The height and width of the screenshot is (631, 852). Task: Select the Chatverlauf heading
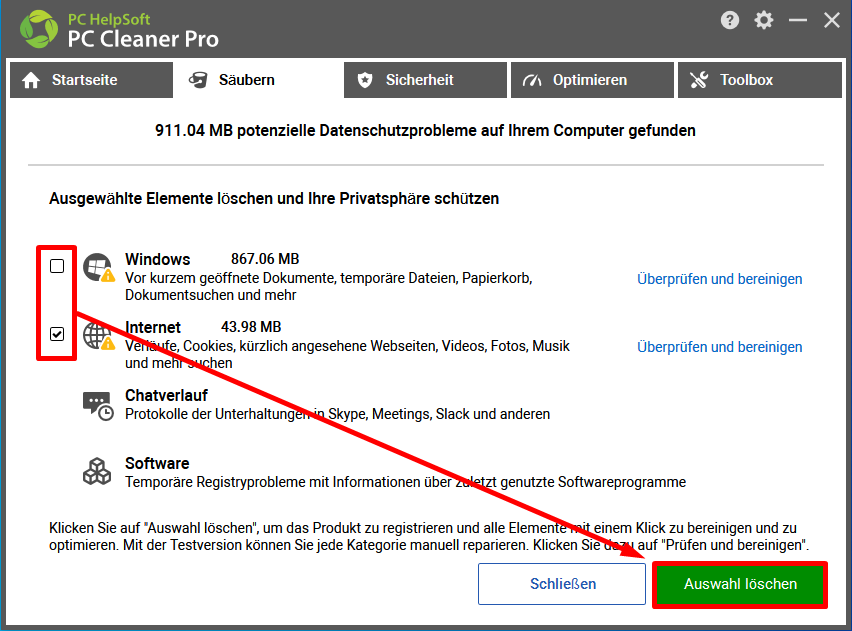(x=166, y=395)
